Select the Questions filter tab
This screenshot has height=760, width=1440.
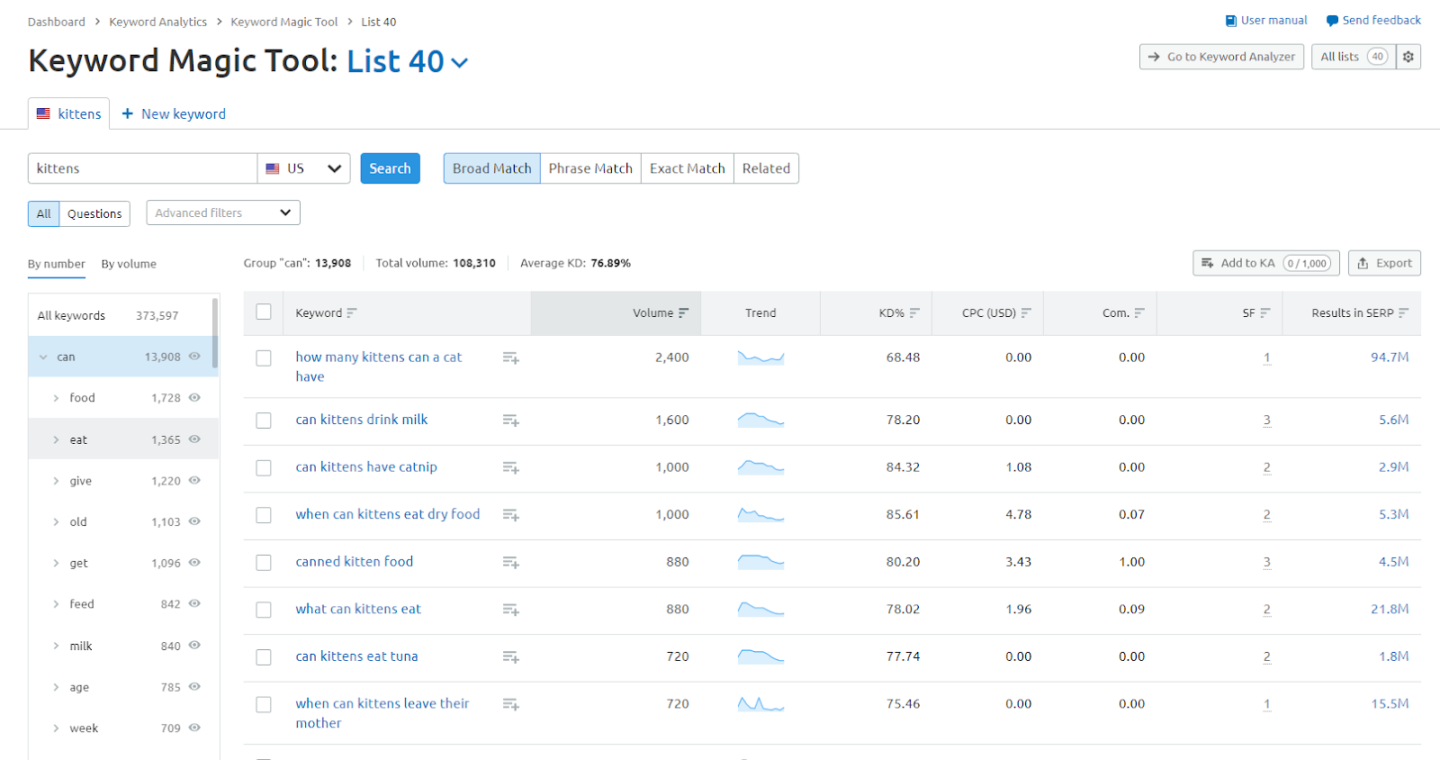coord(95,214)
